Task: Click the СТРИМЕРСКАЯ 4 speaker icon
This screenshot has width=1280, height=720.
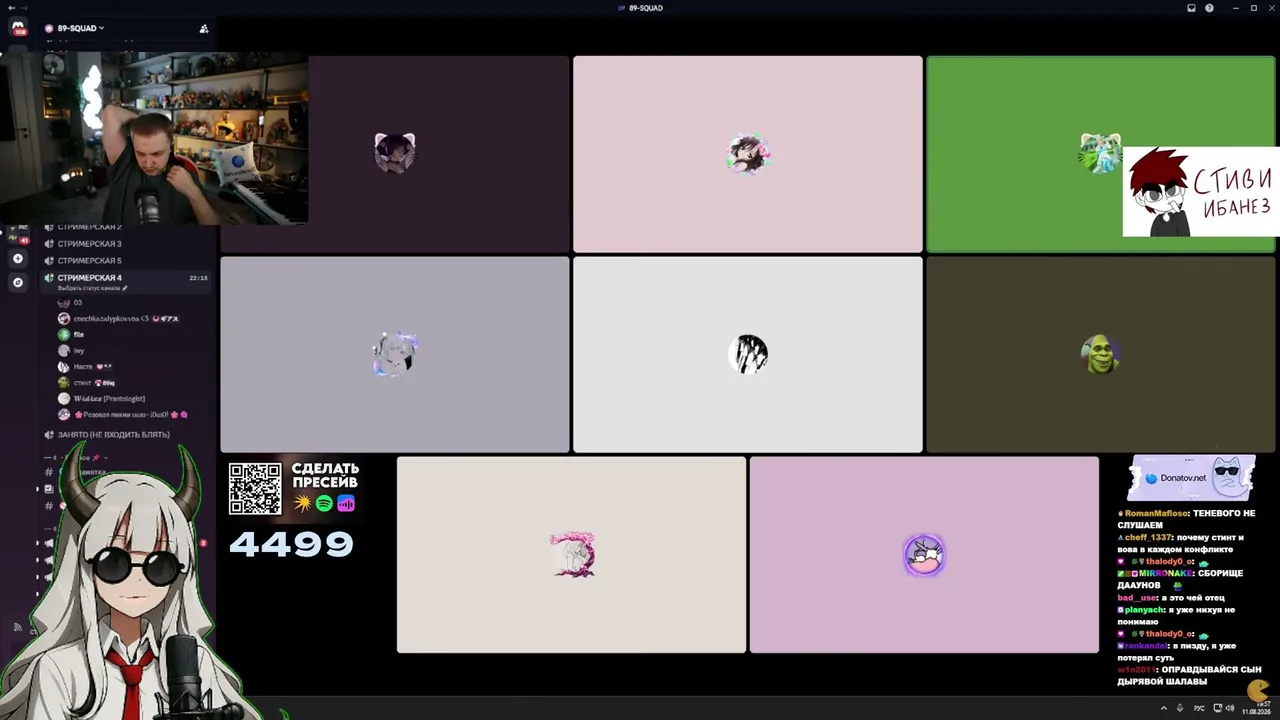Action: 49,278
